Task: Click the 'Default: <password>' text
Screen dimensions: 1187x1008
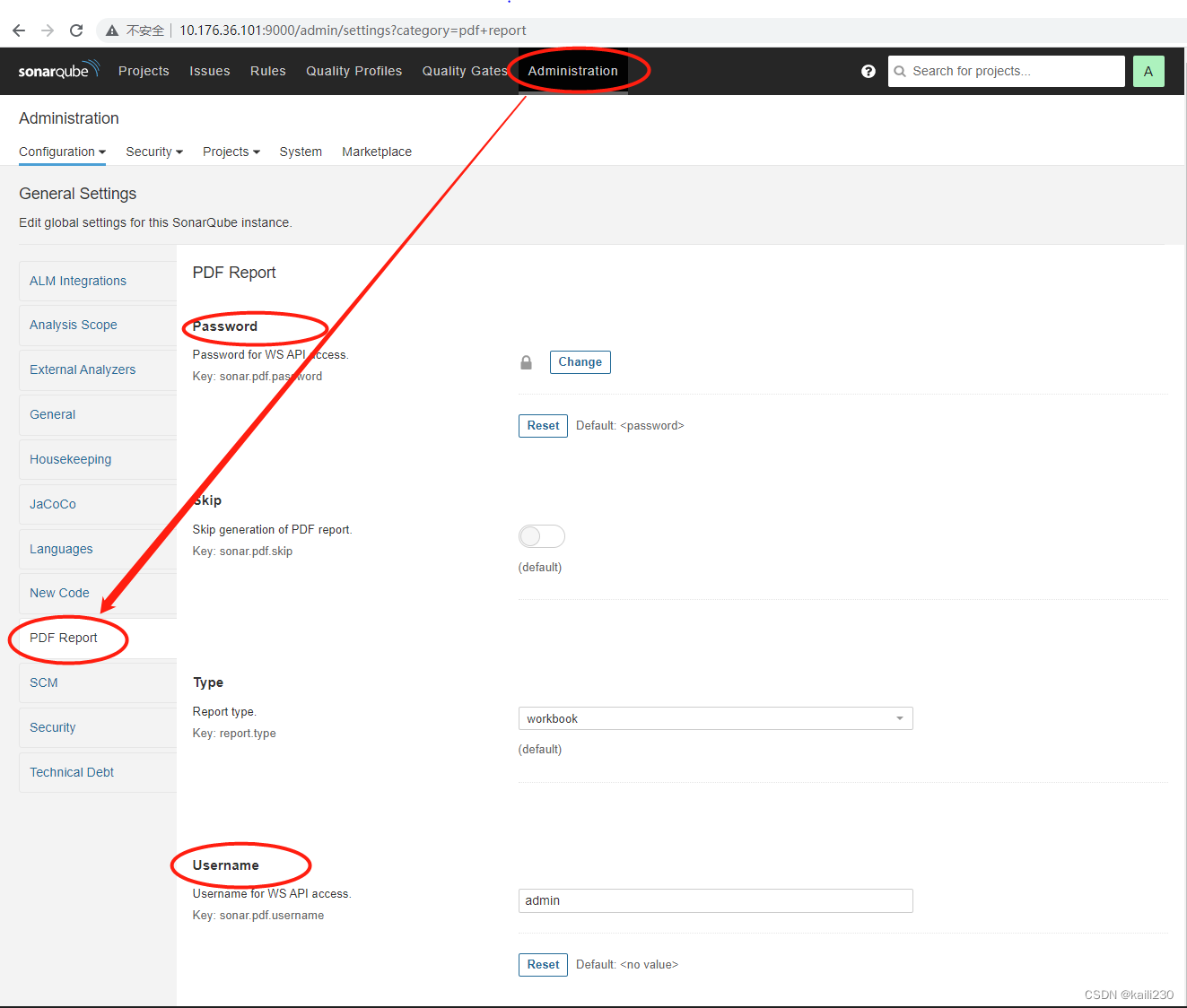Action: (x=630, y=426)
